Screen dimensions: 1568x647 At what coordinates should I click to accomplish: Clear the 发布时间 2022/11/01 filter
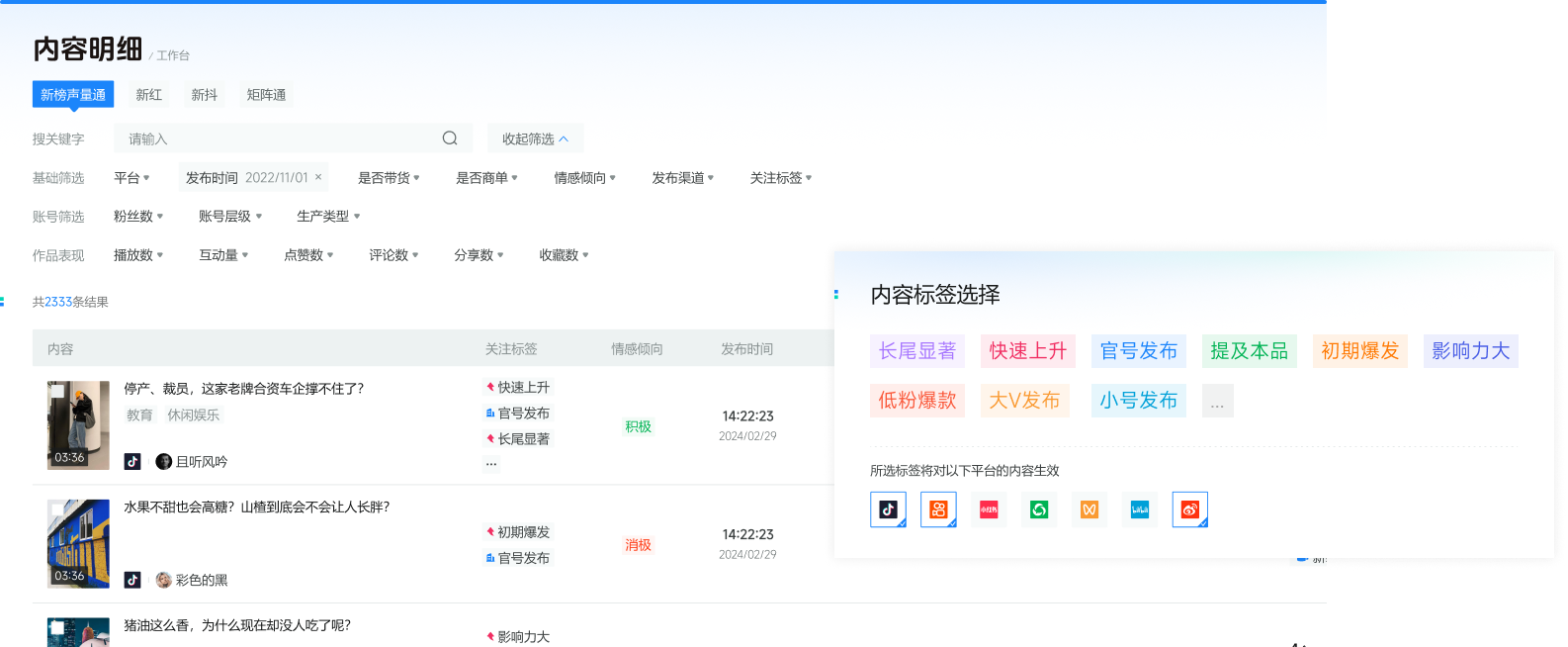pyautogui.click(x=318, y=177)
